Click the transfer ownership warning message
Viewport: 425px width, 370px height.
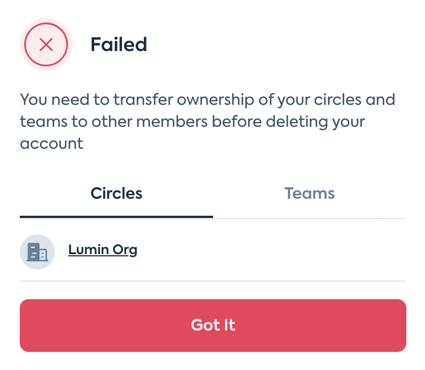tap(208, 121)
